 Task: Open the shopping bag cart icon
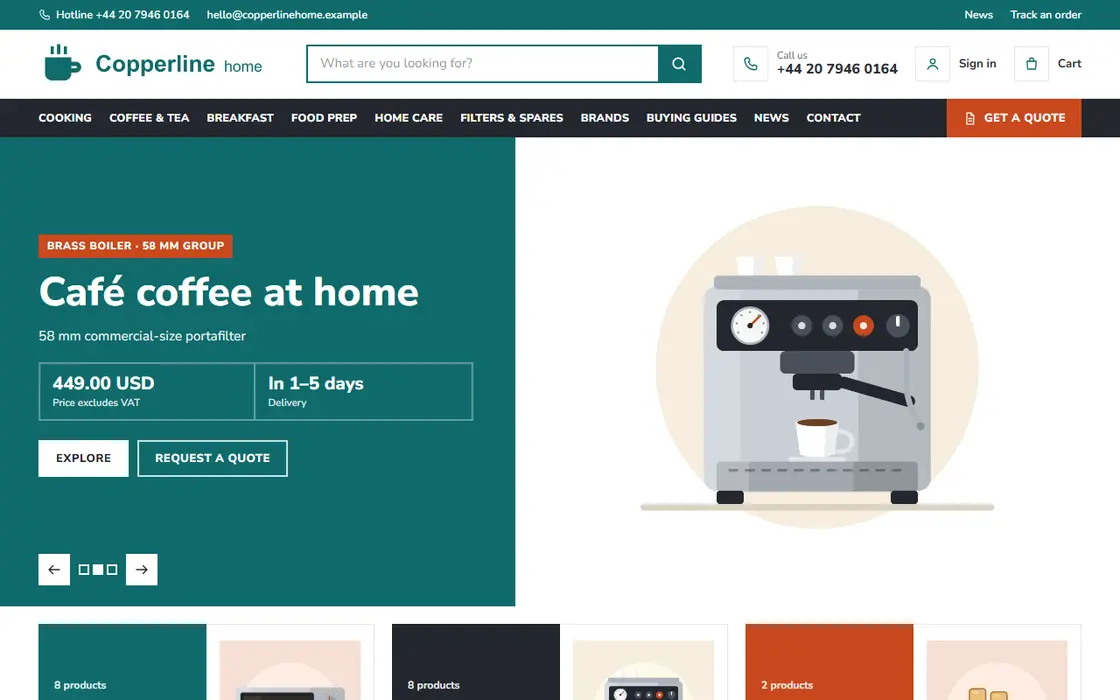coord(1031,64)
